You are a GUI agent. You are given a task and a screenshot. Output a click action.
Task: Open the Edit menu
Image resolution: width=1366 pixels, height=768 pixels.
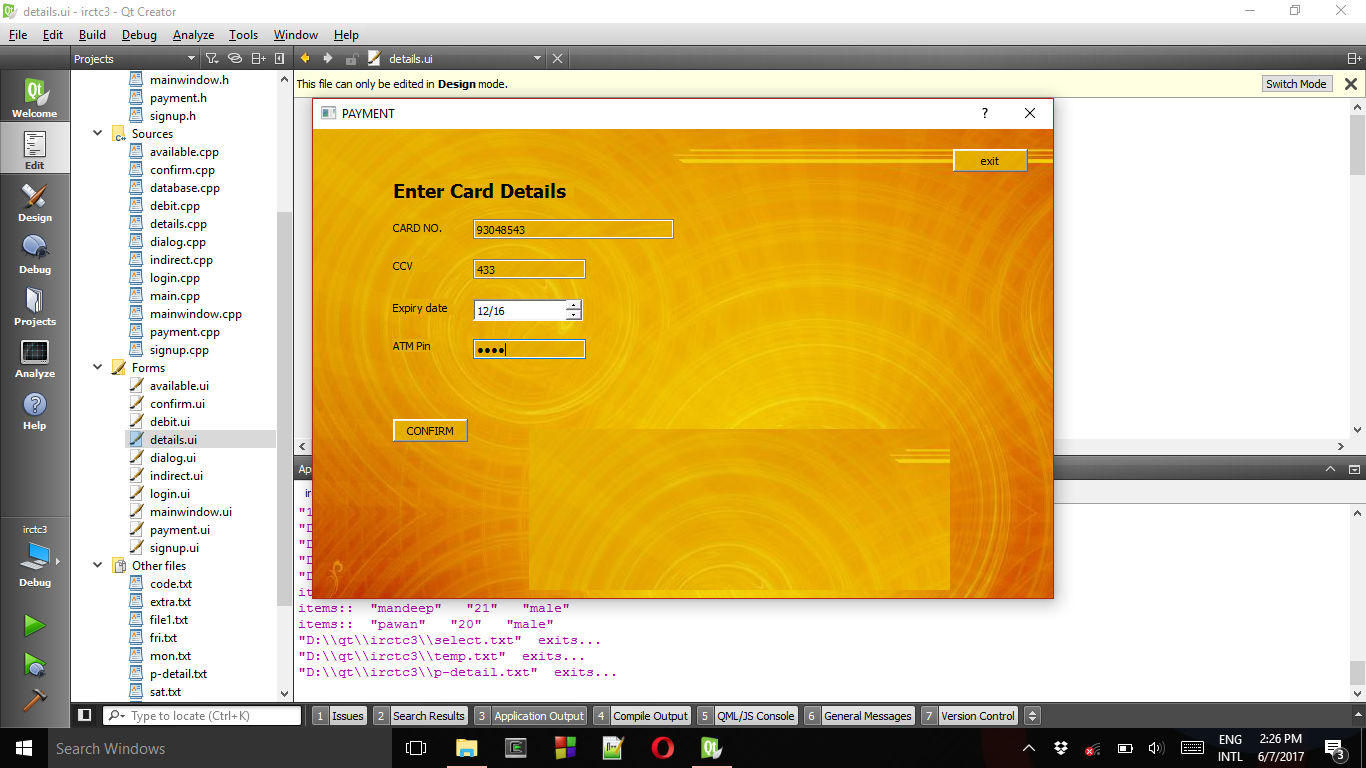53,34
